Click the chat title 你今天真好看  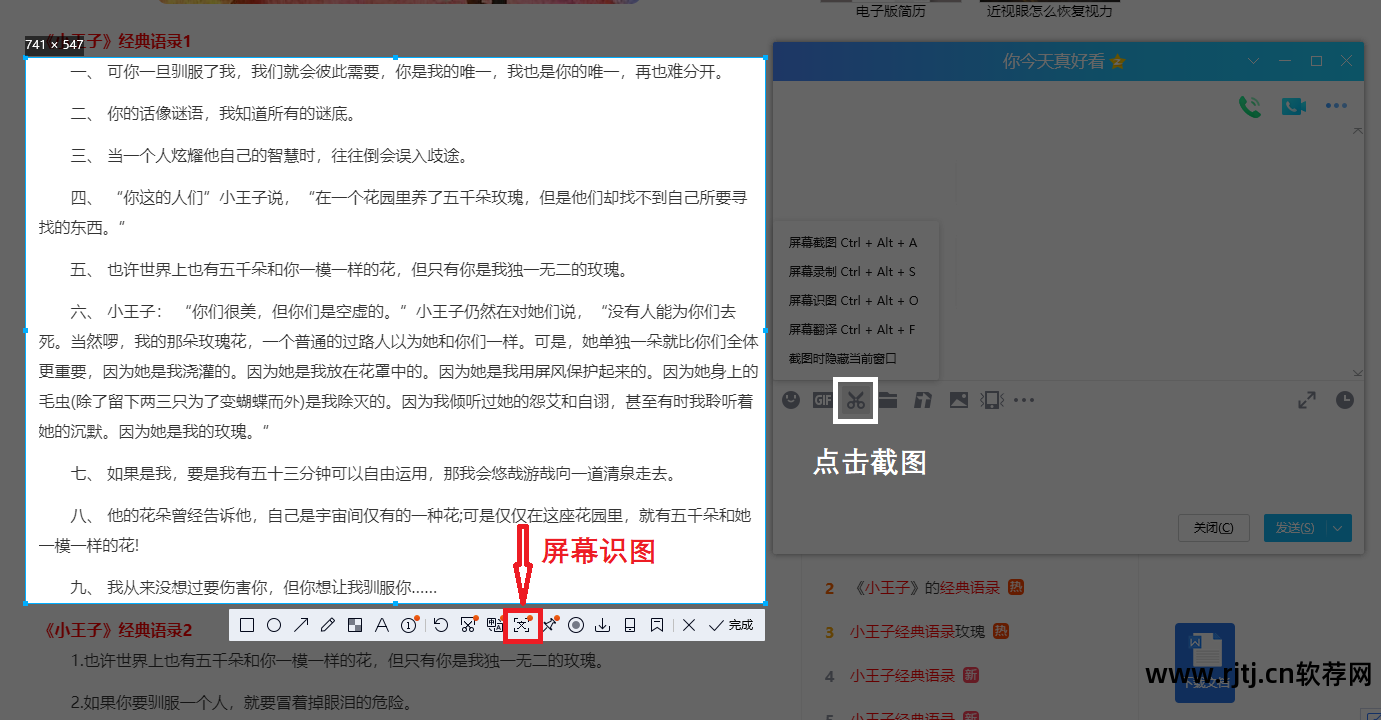pyautogui.click(x=1054, y=61)
